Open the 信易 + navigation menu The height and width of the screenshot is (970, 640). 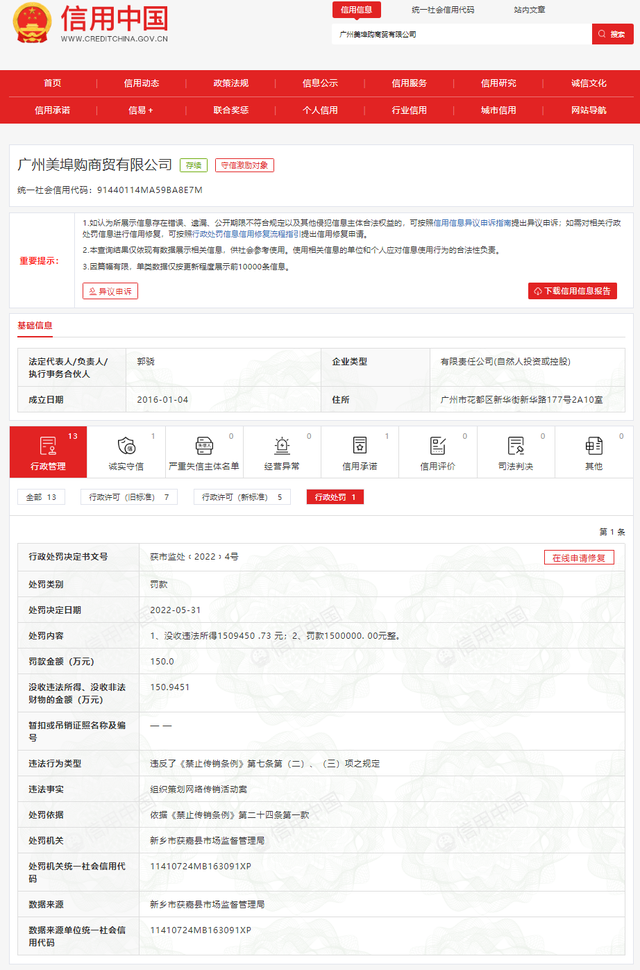pyautogui.click(x=141, y=110)
